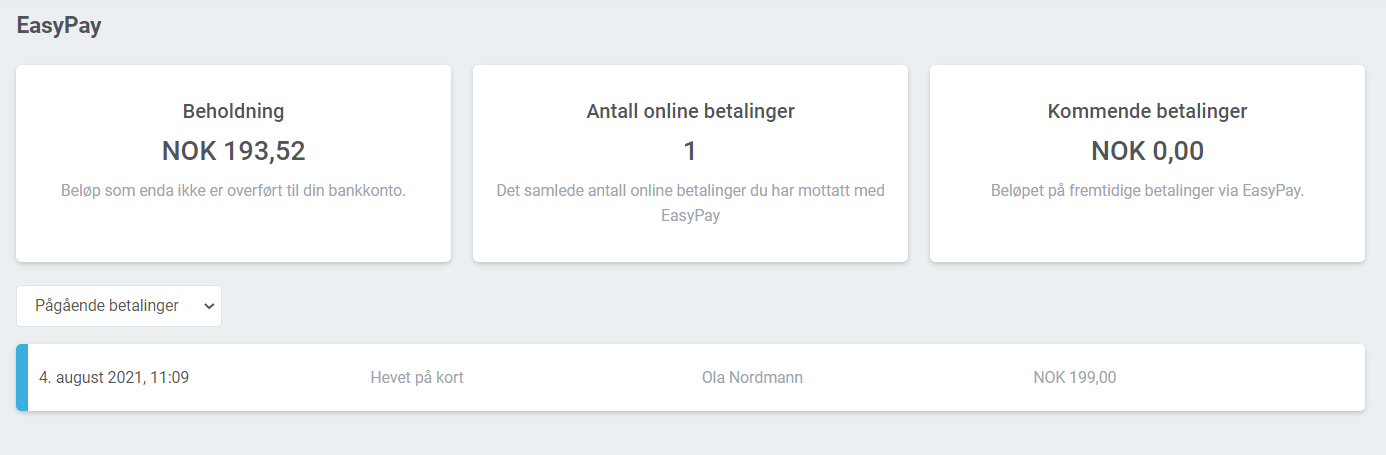This screenshot has height=455, width=1386.
Task: Click 'EasyPay' word under online payments count
Action: click(690, 215)
